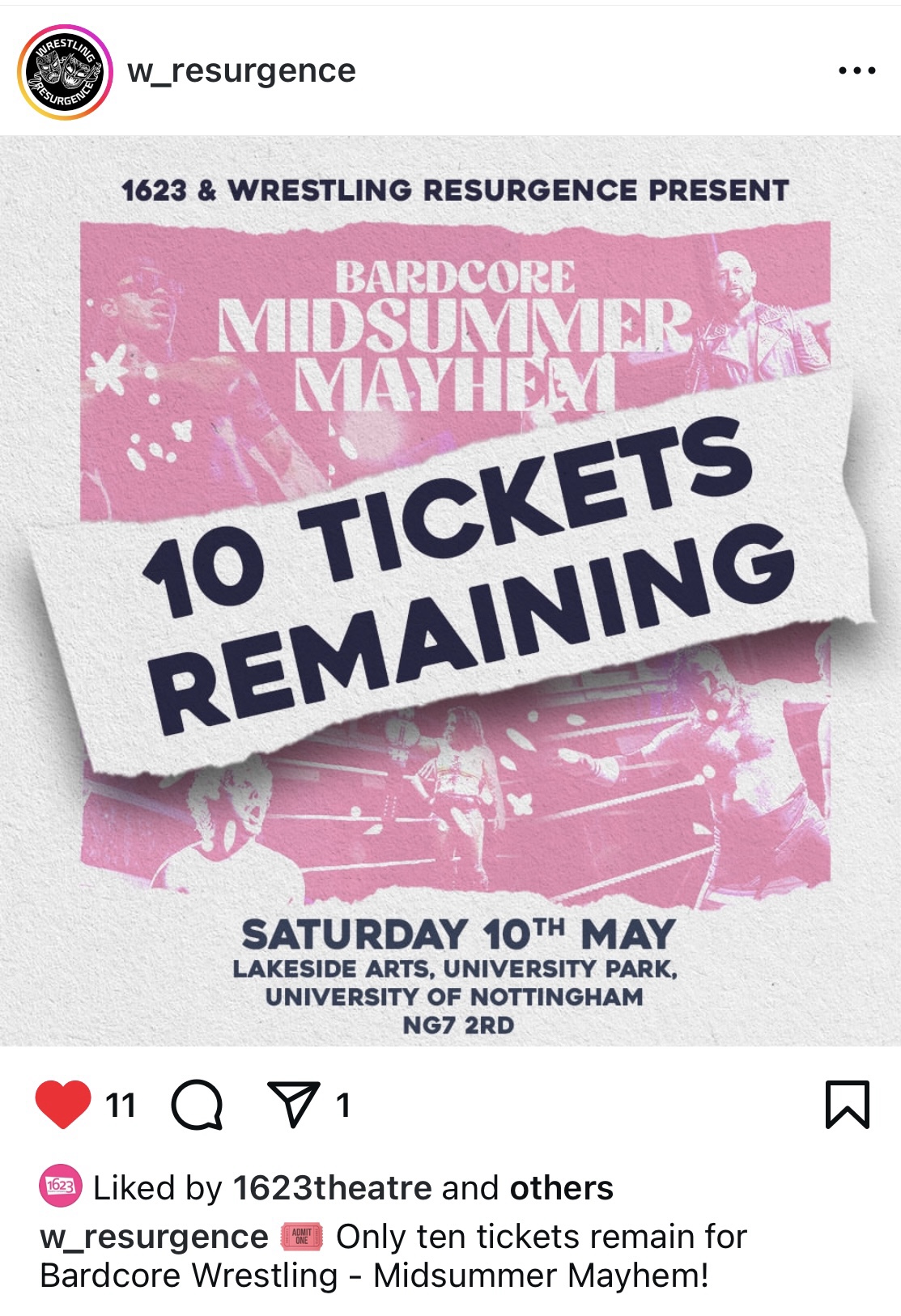
Task: Tap the Saturday 10th May date text
Action: [458, 934]
